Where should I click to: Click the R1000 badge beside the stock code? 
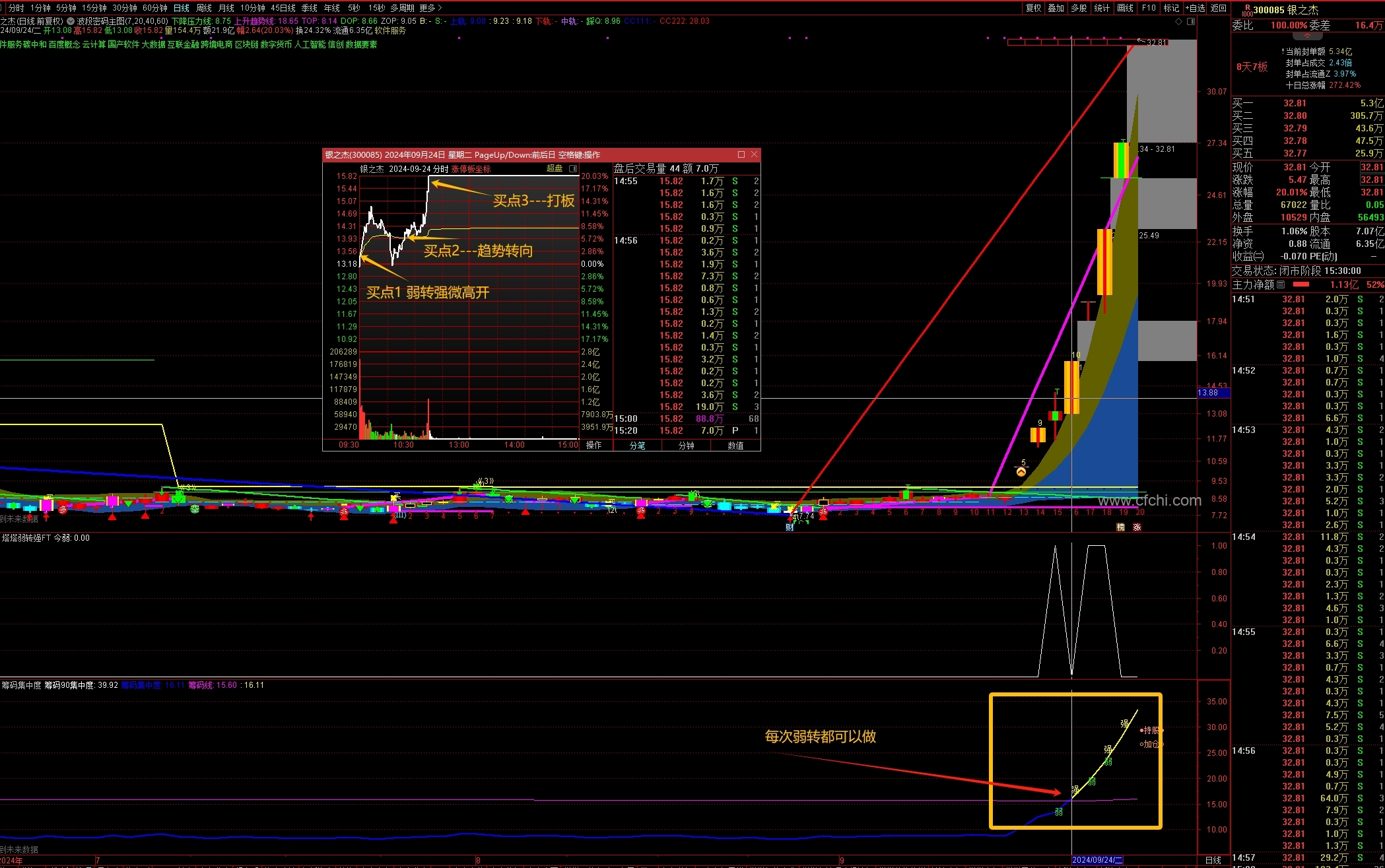(x=1246, y=10)
